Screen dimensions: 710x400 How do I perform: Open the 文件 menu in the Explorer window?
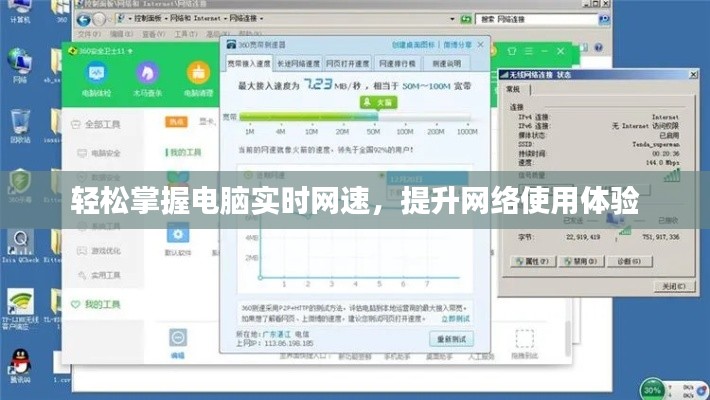pos(89,34)
